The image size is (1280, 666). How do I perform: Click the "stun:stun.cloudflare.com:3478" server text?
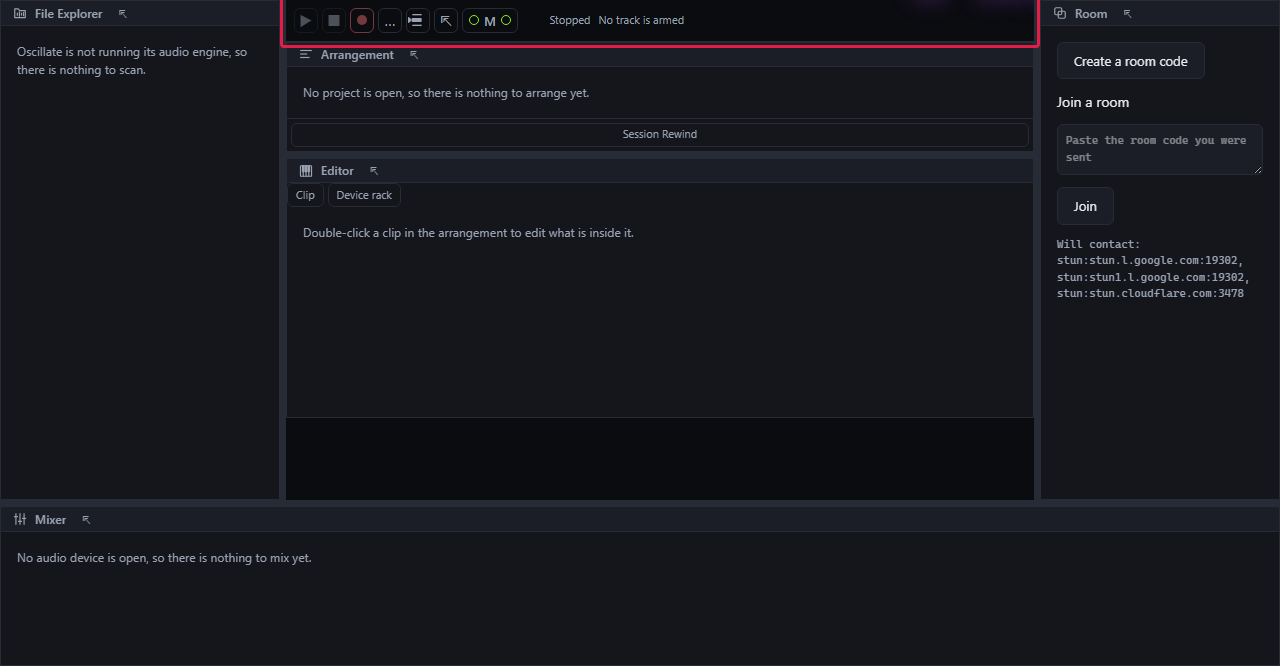tap(1150, 294)
